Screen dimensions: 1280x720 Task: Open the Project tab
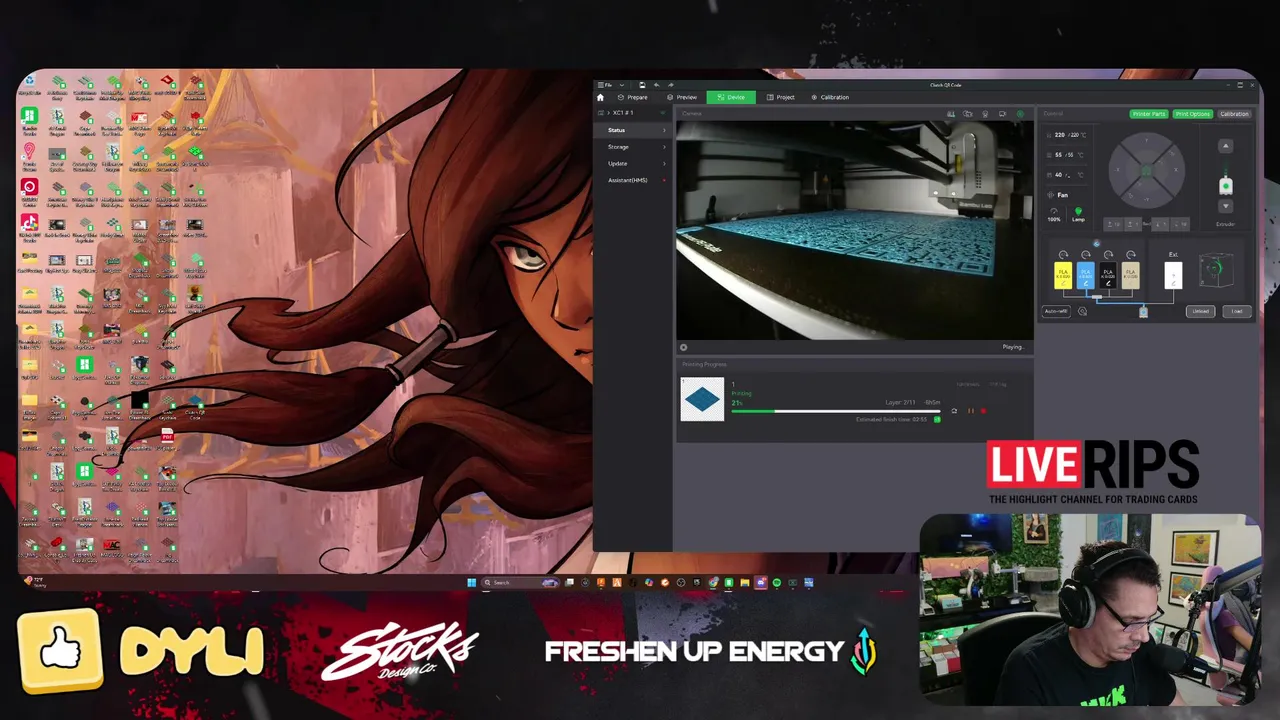pos(780,97)
